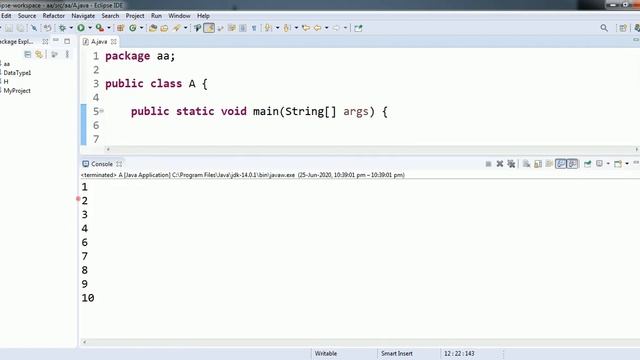Click the console Terminate square icon

click(x=488, y=164)
